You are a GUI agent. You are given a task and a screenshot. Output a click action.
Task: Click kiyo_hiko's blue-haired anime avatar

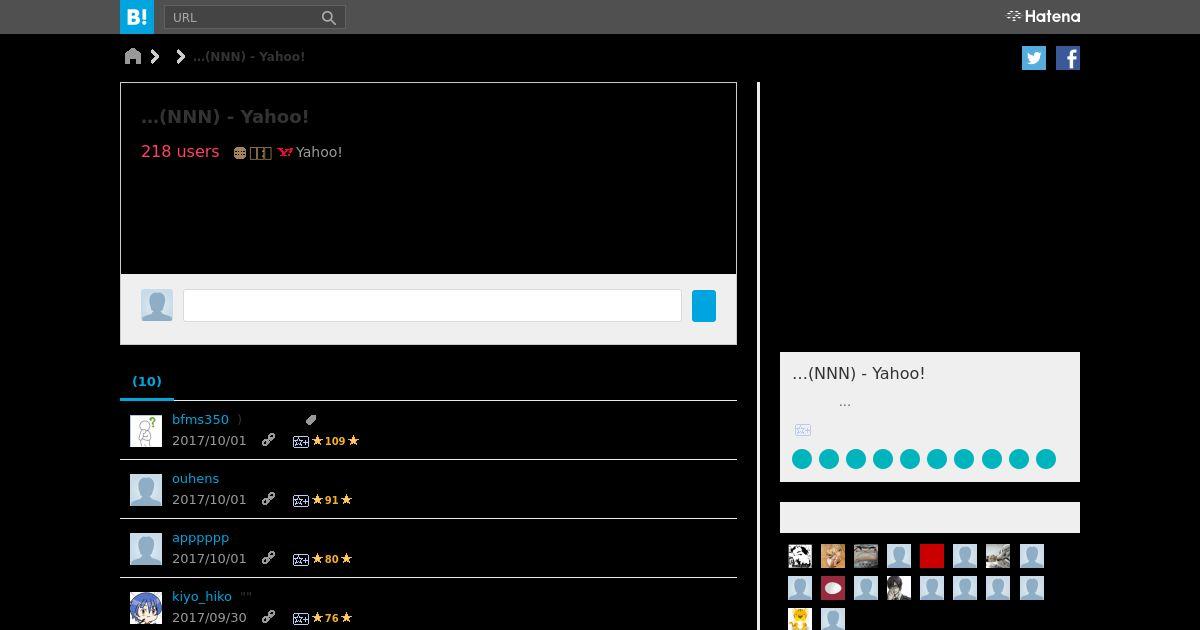[x=146, y=608]
